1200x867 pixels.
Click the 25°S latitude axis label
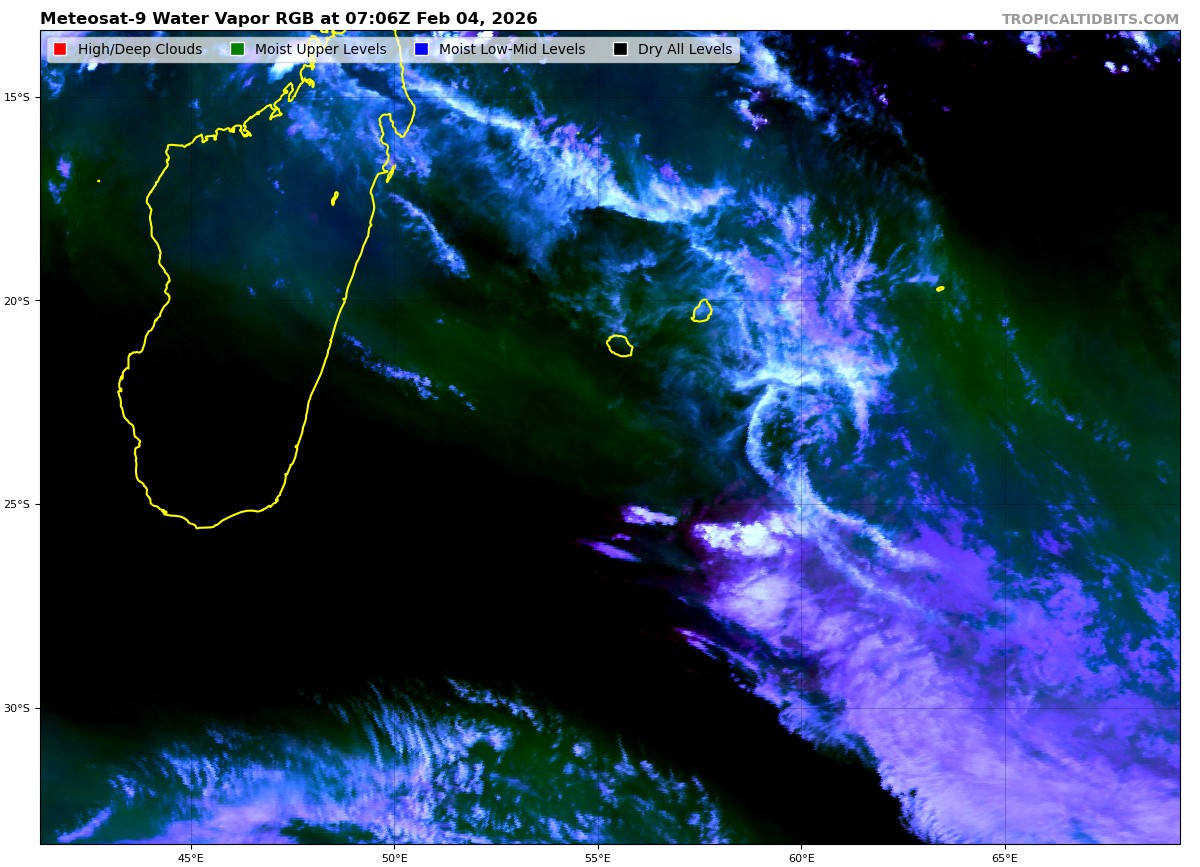pyautogui.click(x=16, y=504)
